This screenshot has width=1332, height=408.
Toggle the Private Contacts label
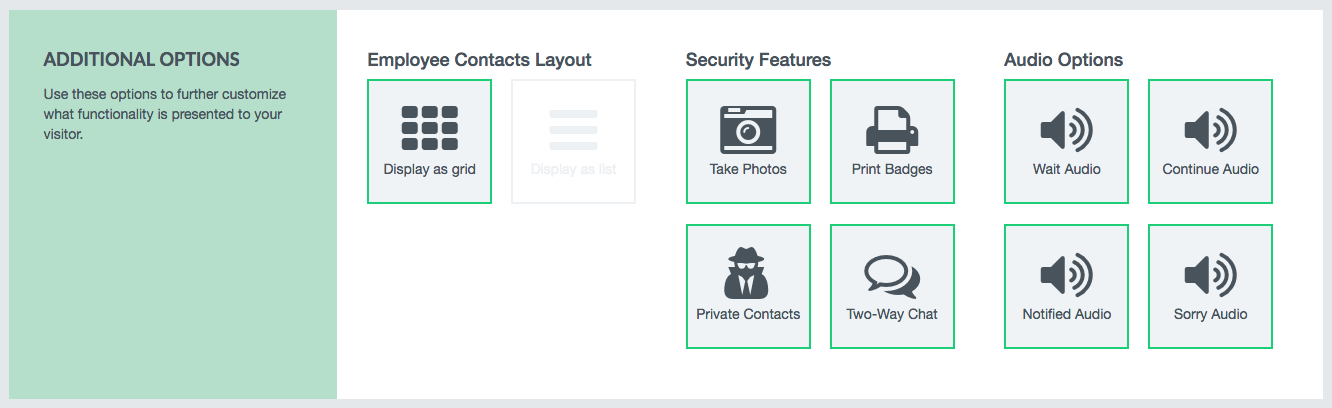coord(748,314)
